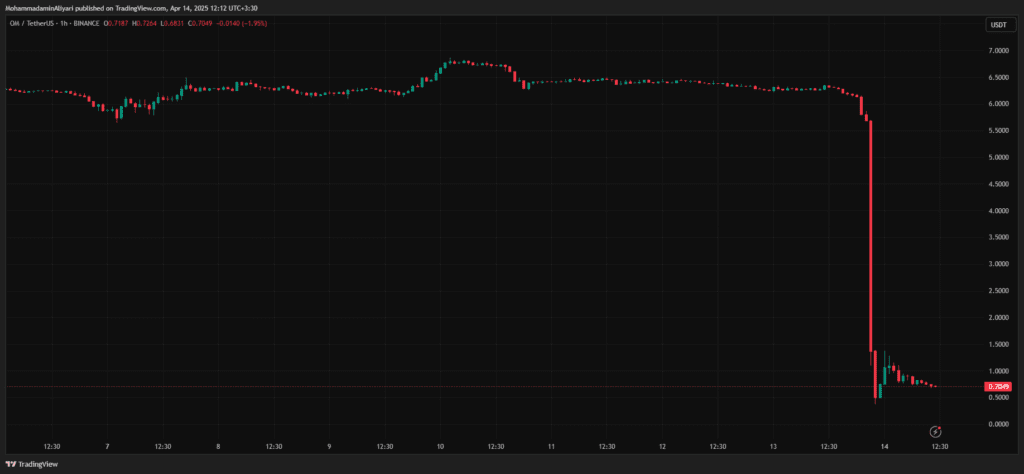
Task: Click the date 12 on time axis
Action: pos(662,446)
